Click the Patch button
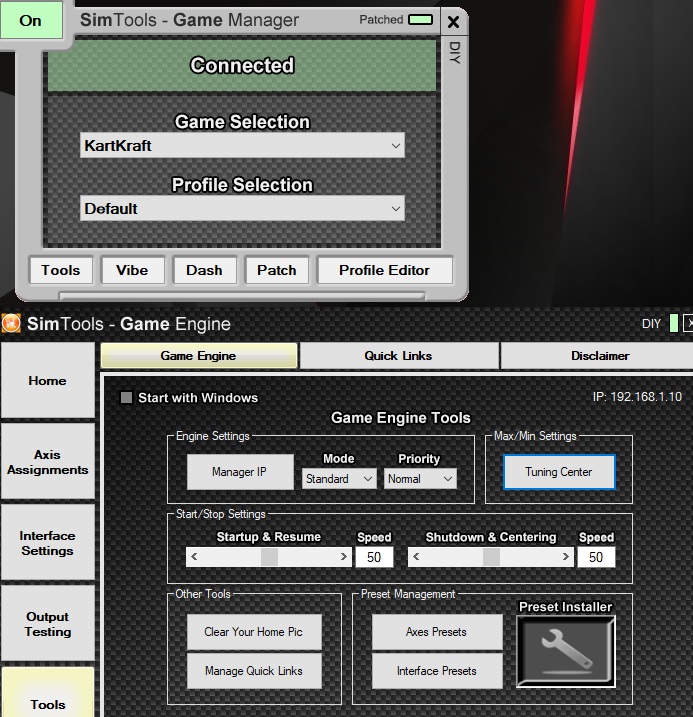The height and width of the screenshot is (717, 693). (x=277, y=270)
